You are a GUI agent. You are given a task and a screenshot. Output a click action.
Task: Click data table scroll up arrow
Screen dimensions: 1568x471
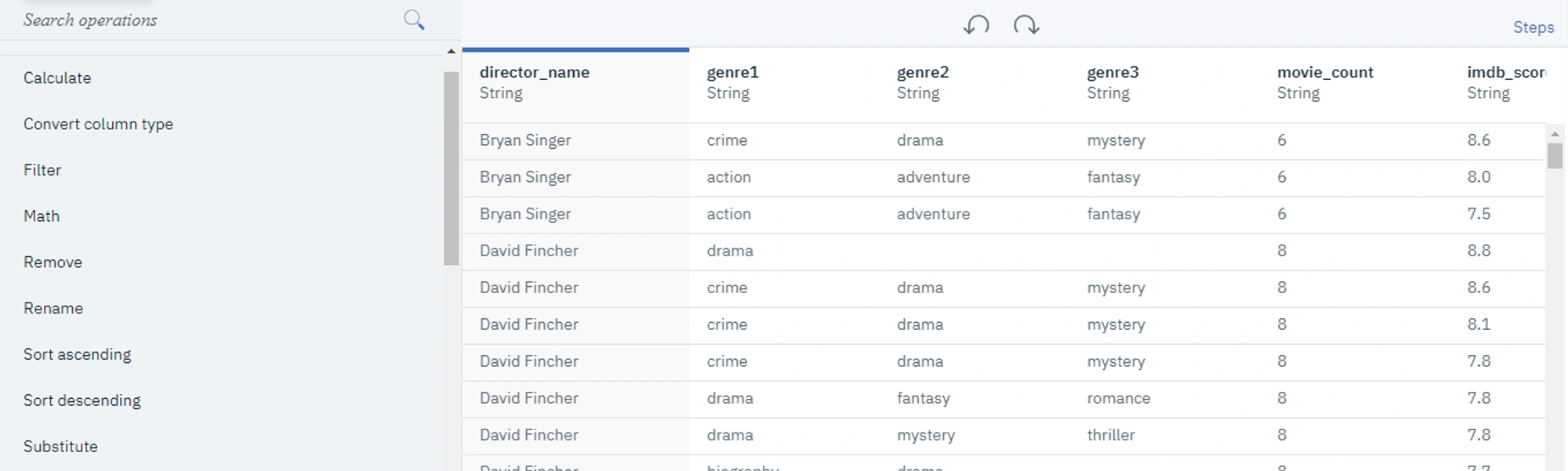(x=1555, y=134)
